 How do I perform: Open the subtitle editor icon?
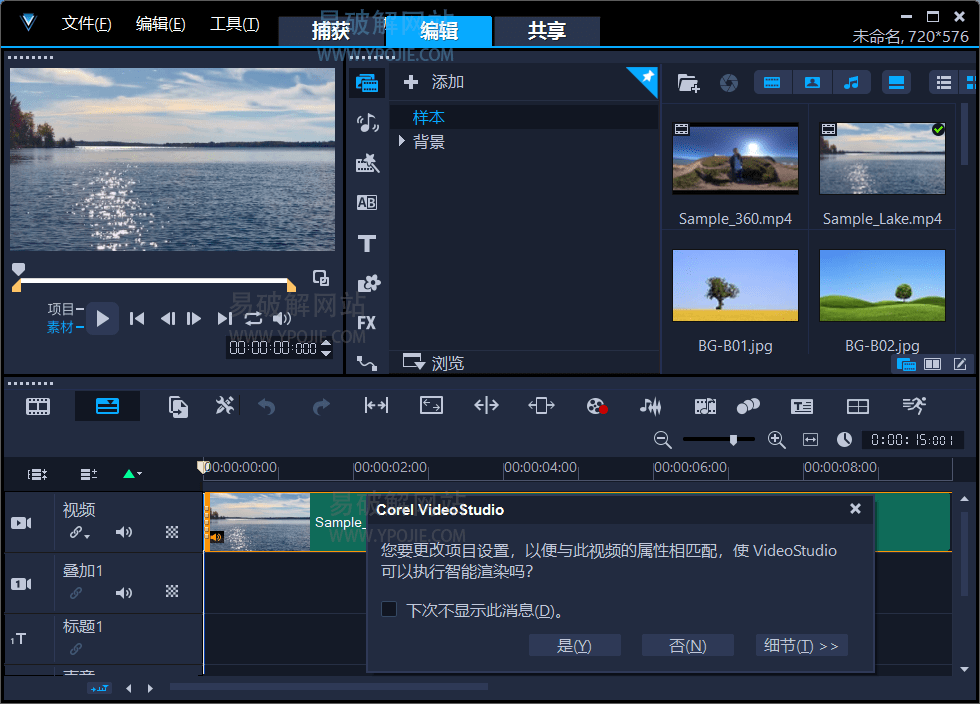click(802, 407)
